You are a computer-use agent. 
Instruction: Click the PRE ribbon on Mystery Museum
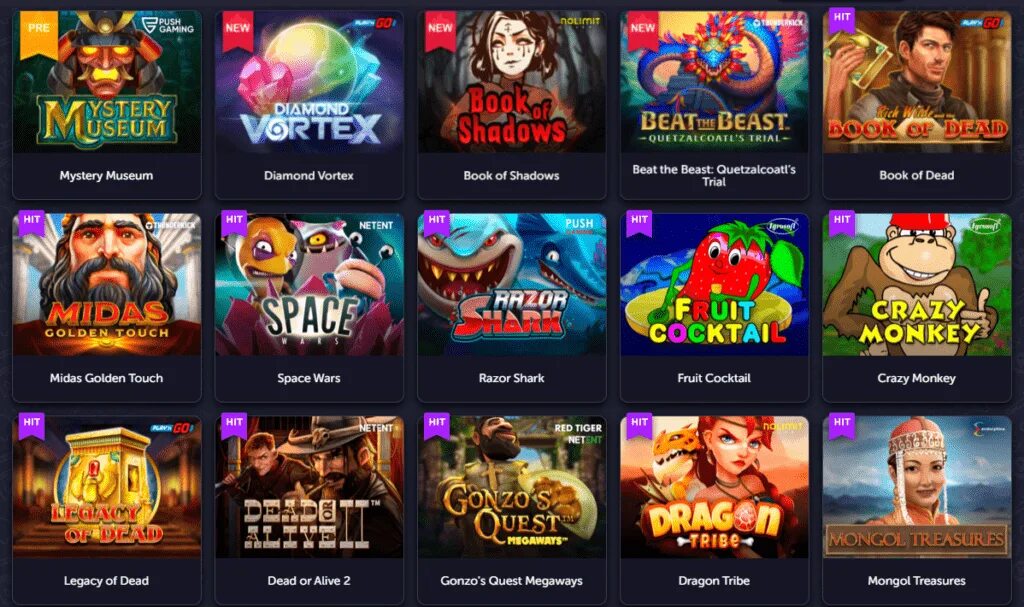(39, 33)
